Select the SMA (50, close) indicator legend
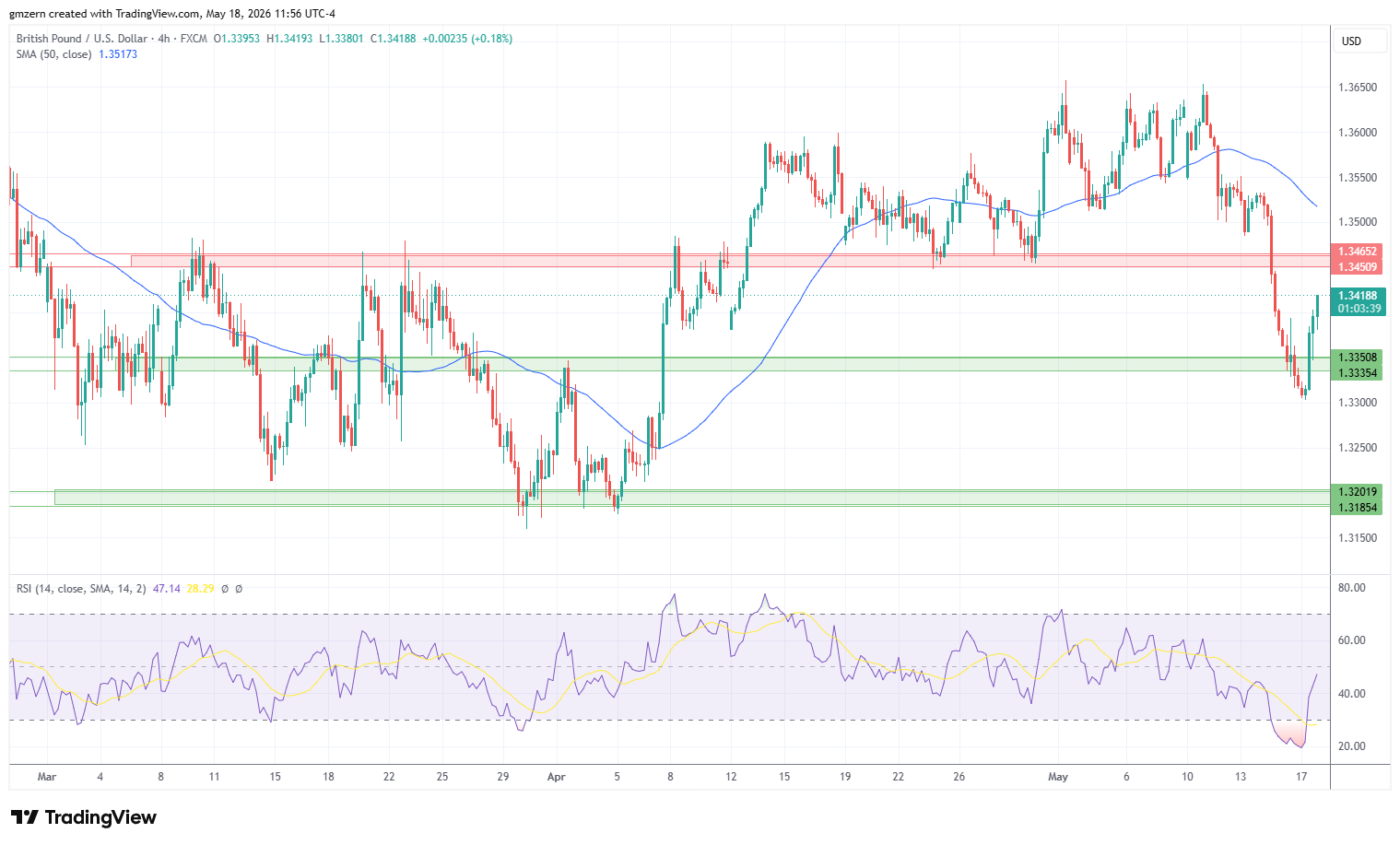Image resolution: width=1400 pixels, height=845 pixels. pos(53,54)
